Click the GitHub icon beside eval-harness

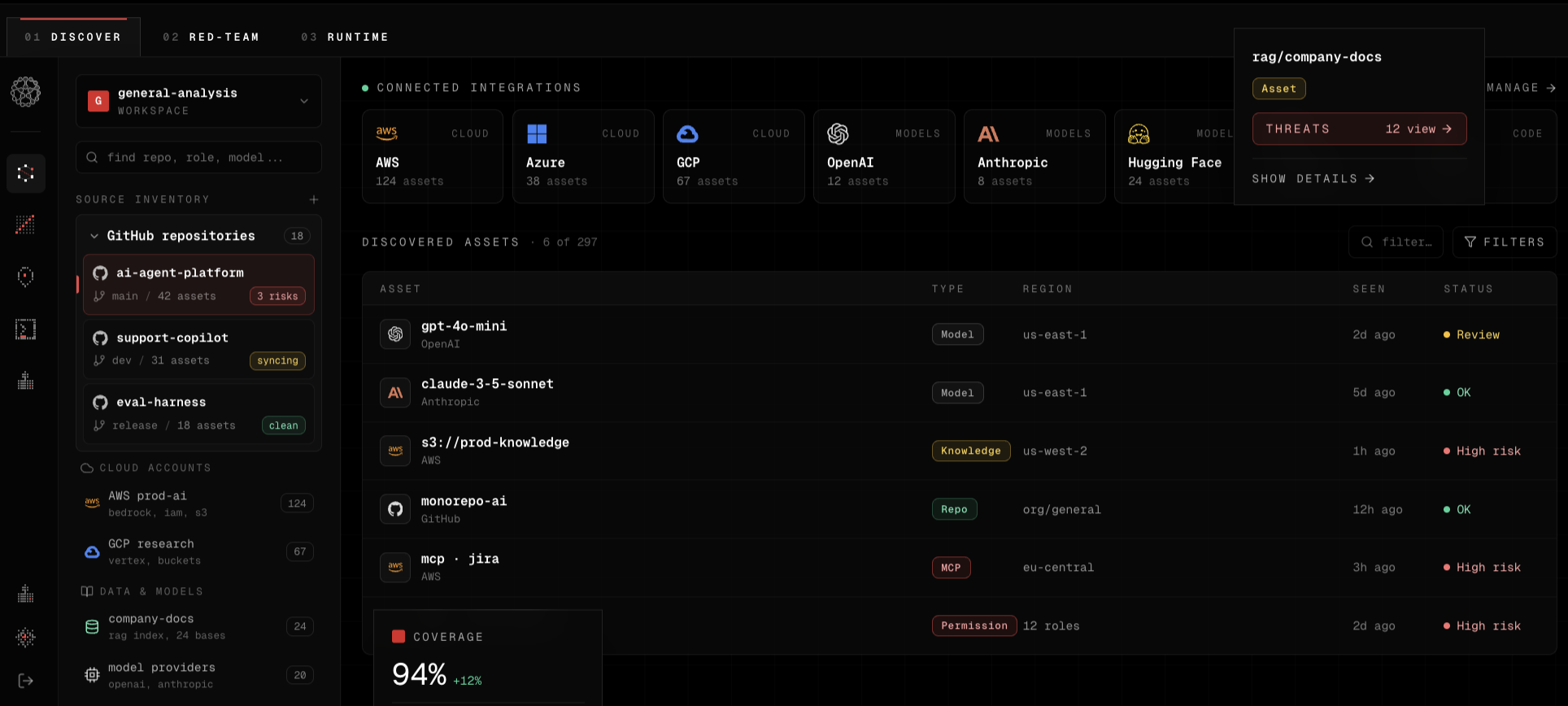coord(100,402)
